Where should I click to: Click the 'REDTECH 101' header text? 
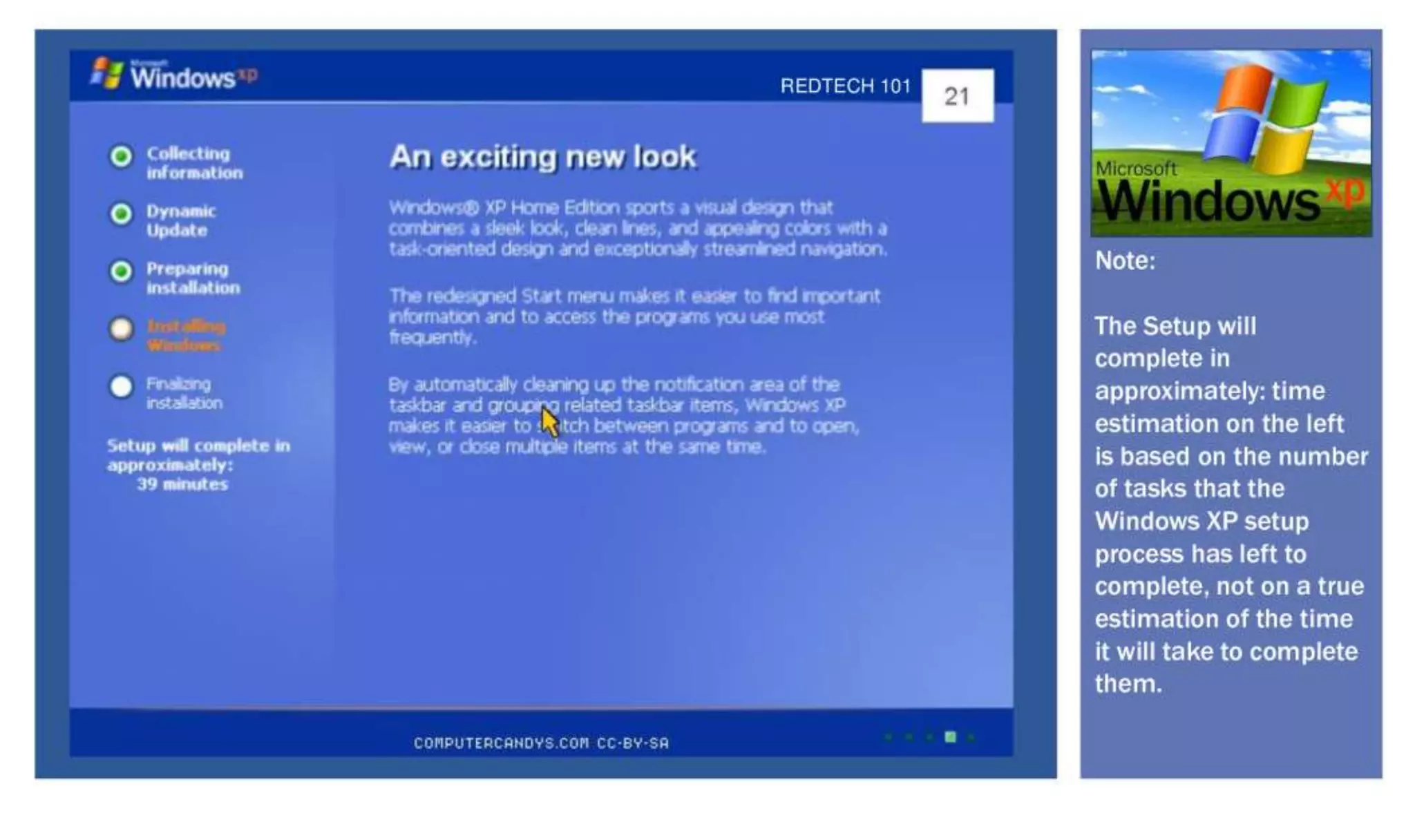[846, 86]
